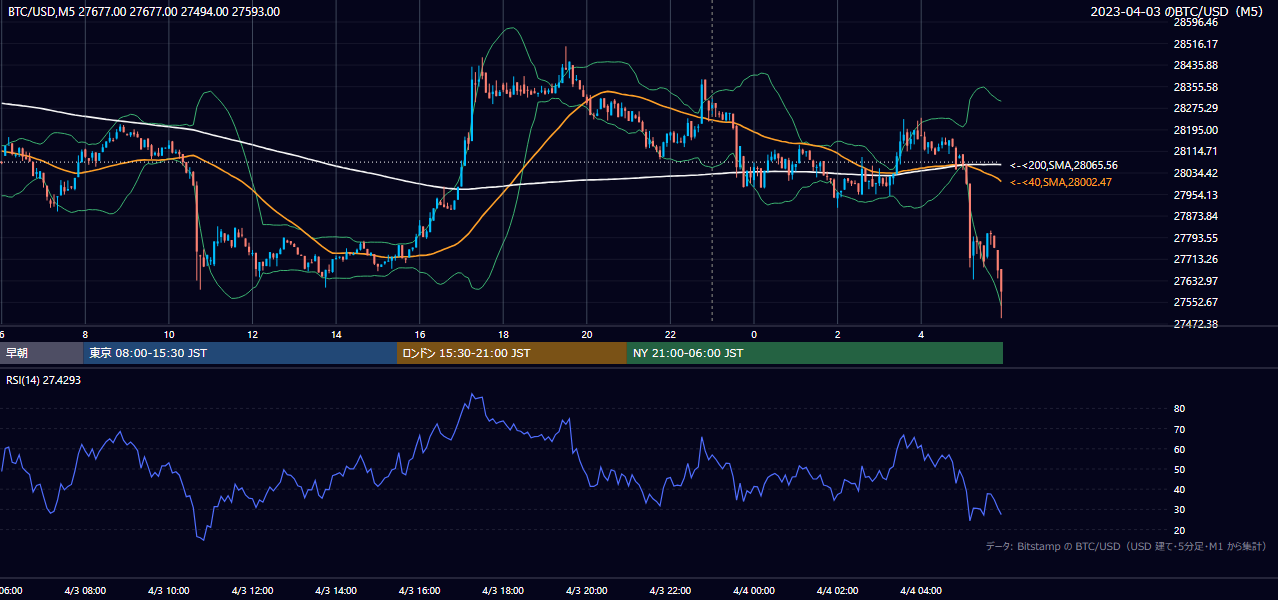The width and height of the screenshot is (1278, 600).
Task: Click the bottom time label 4/4 00:00
Action: [x=754, y=591]
